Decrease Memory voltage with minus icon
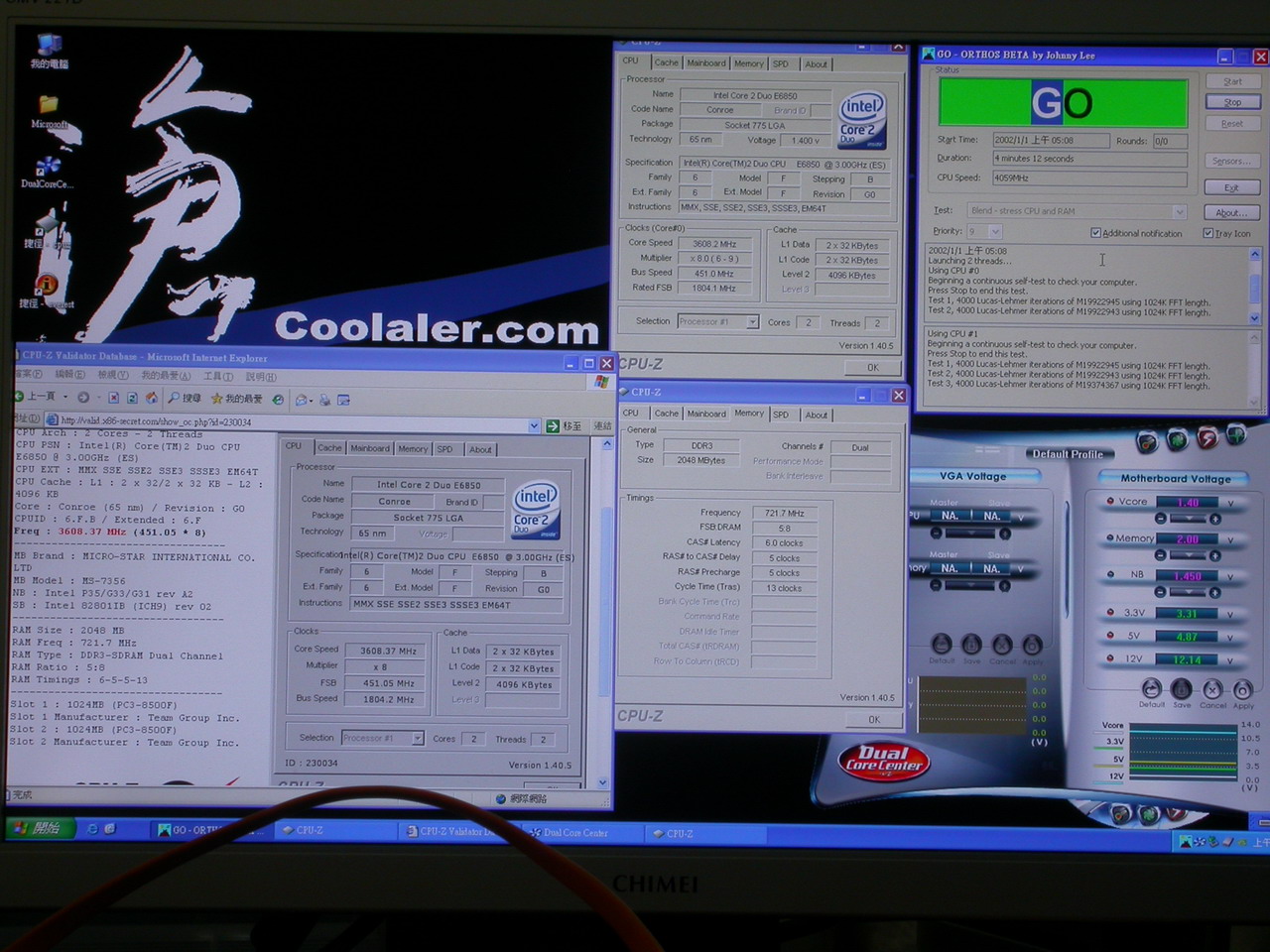1270x952 pixels. coord(1160,555)
